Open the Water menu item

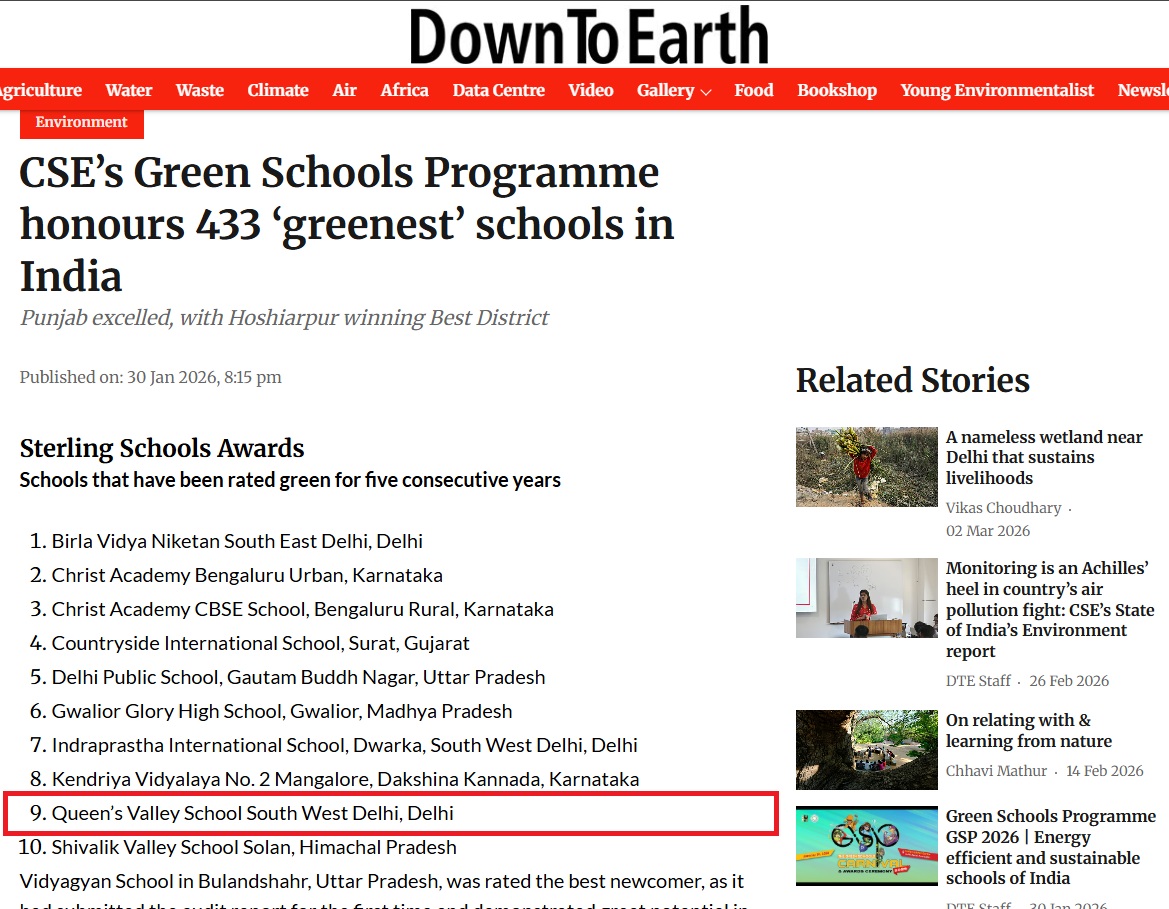coord(129,90)
